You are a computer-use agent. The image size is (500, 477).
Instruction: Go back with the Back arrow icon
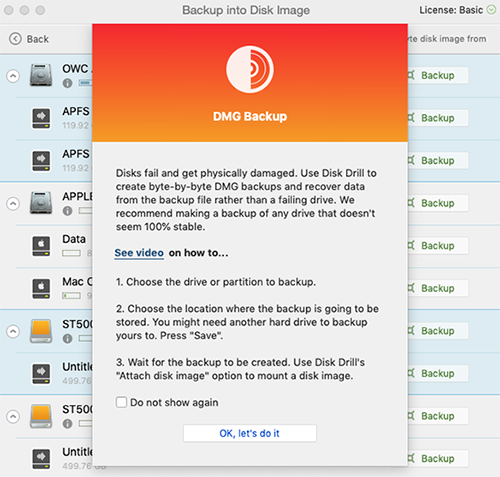(x=15, y=39)
